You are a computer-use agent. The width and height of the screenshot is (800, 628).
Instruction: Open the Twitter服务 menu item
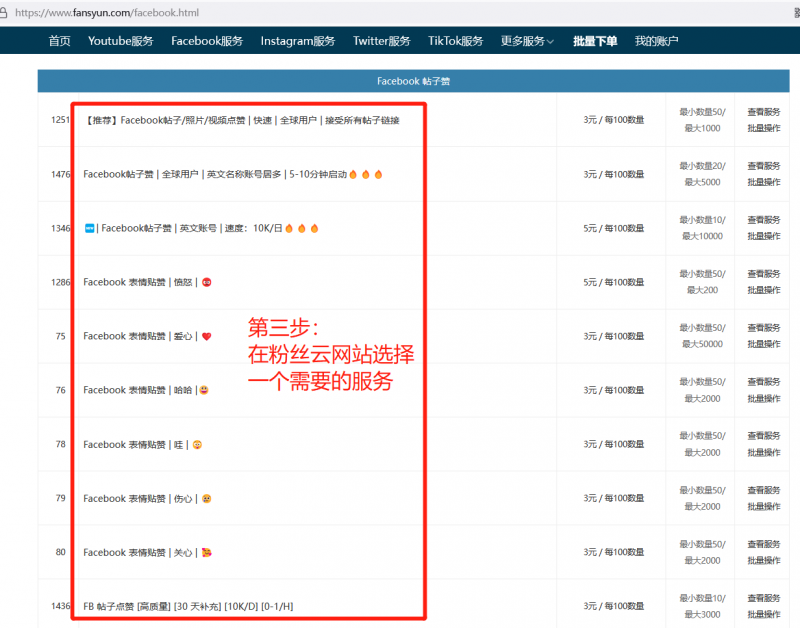(382, 41)
